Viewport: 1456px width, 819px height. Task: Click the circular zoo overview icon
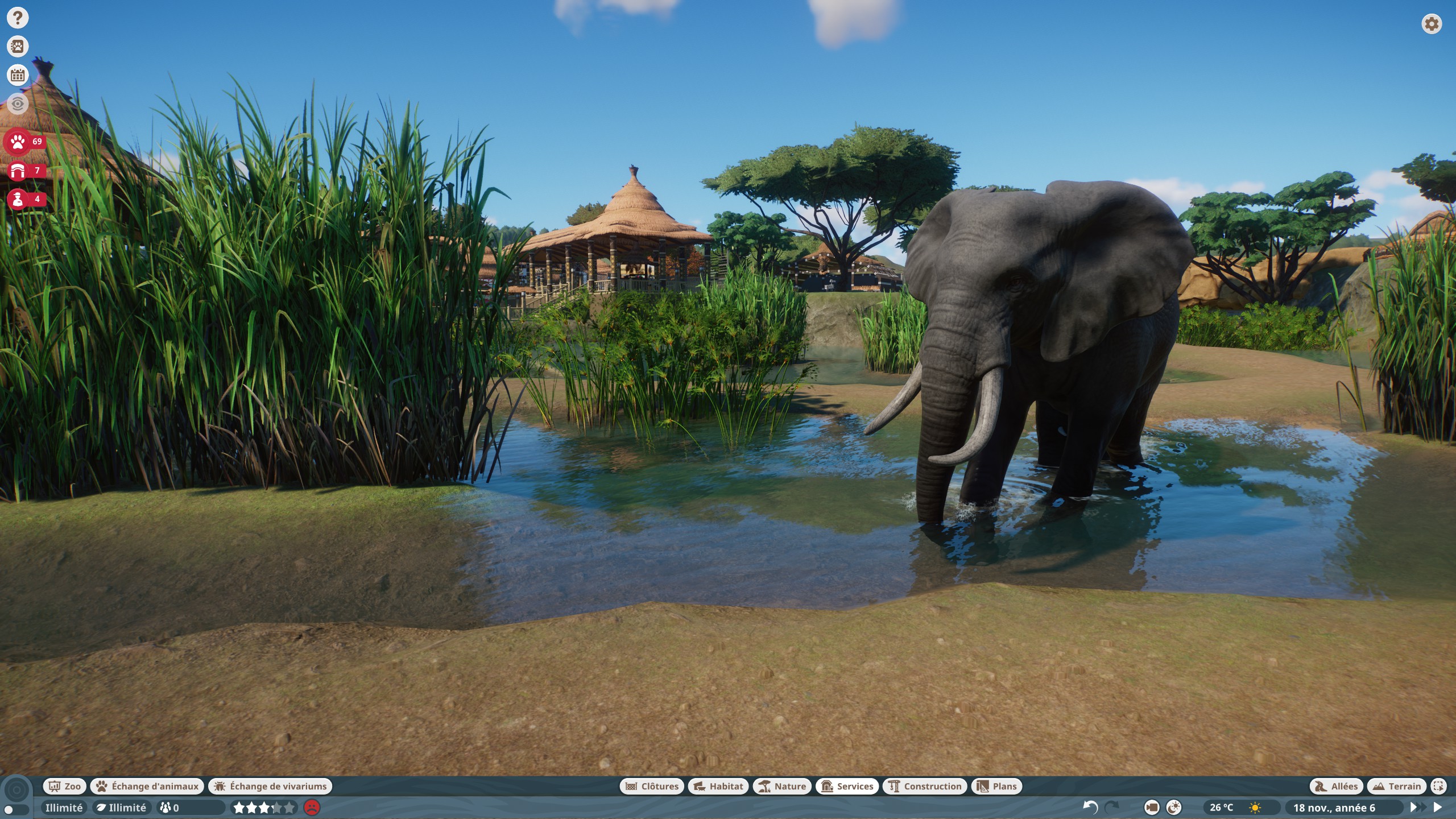[x=16, y=789]
